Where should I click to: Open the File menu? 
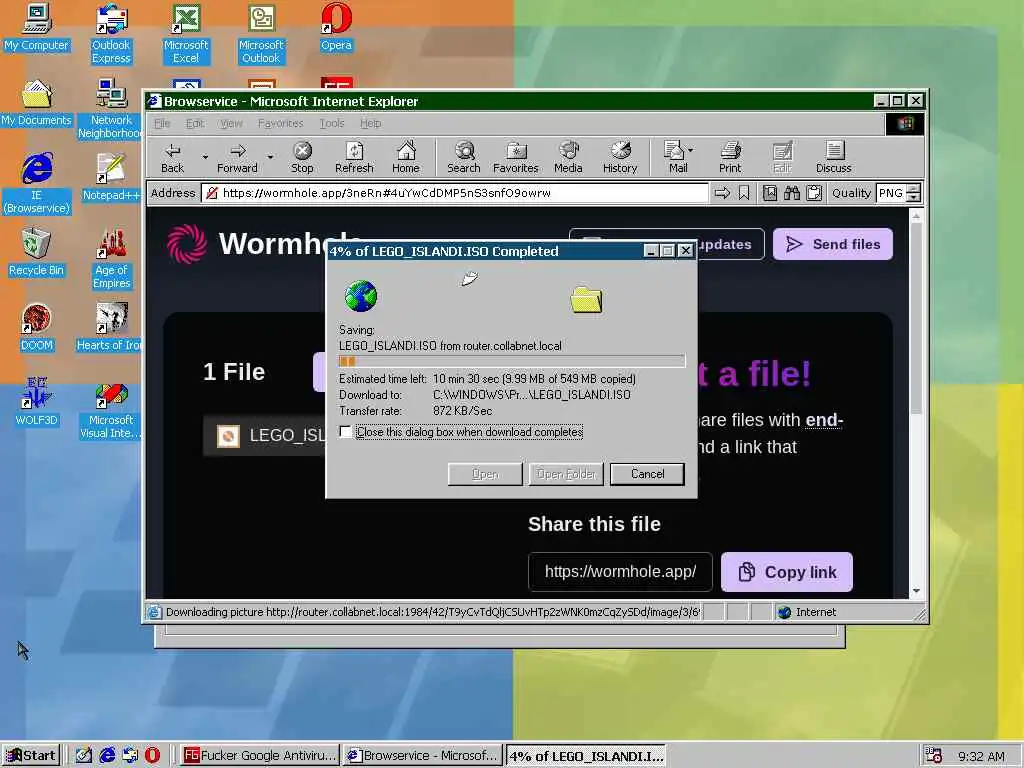162,123
